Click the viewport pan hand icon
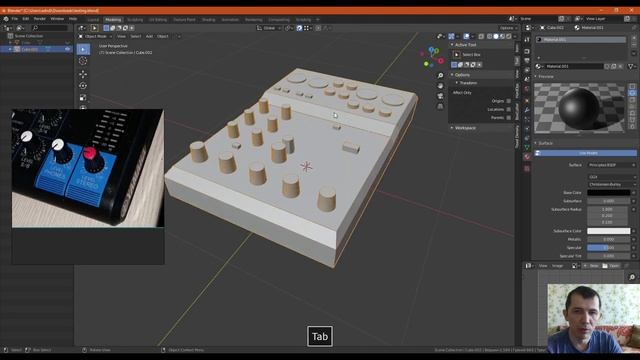 click(440, 86)
